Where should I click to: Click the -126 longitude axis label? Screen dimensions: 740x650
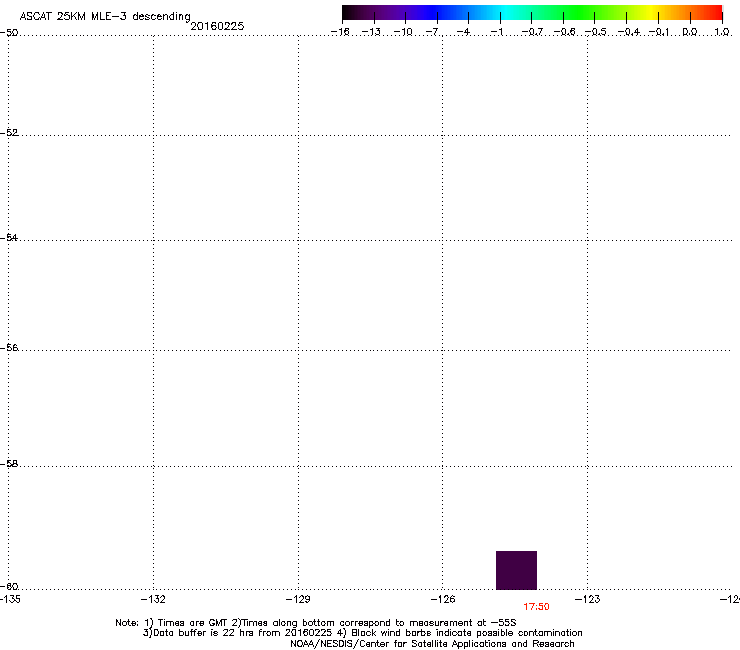tap(443, 599)
